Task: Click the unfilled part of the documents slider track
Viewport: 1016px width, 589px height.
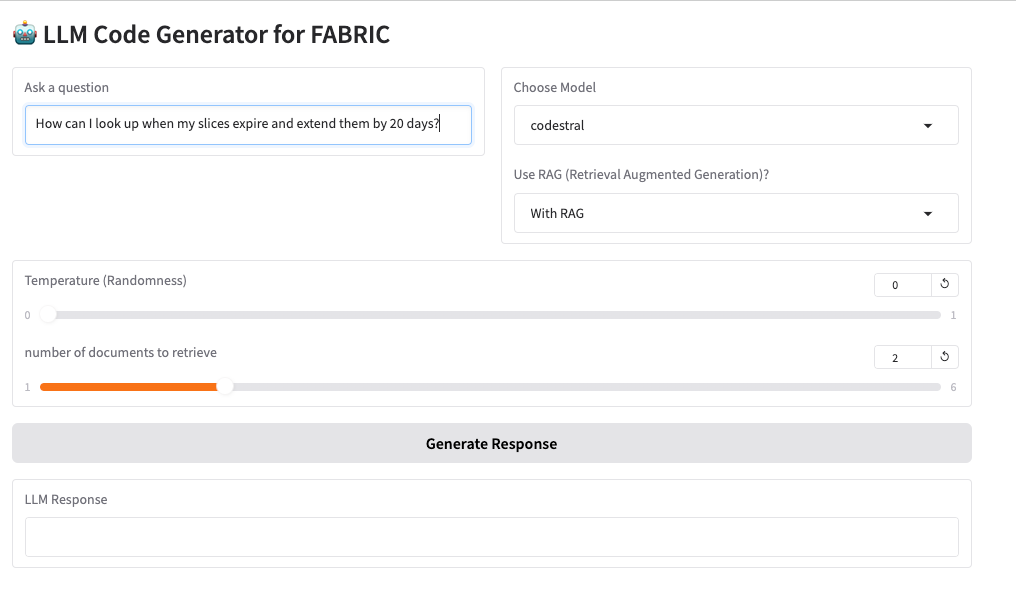Action: 600,387
